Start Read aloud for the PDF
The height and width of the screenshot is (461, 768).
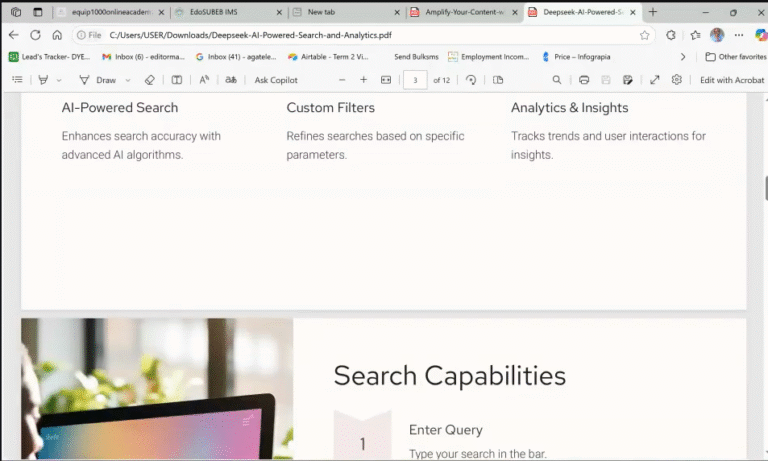(204, 79)
